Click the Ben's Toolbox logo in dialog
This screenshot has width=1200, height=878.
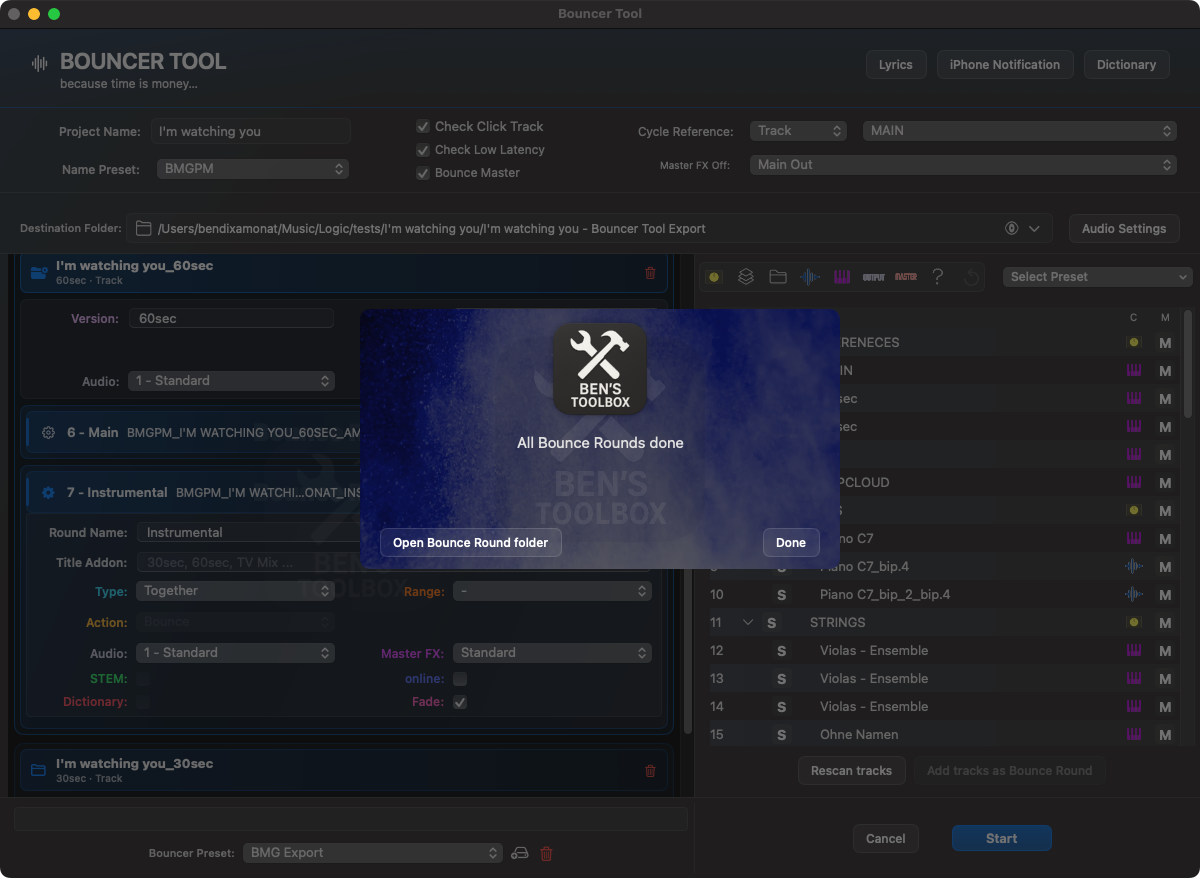(x=600, y=369)
